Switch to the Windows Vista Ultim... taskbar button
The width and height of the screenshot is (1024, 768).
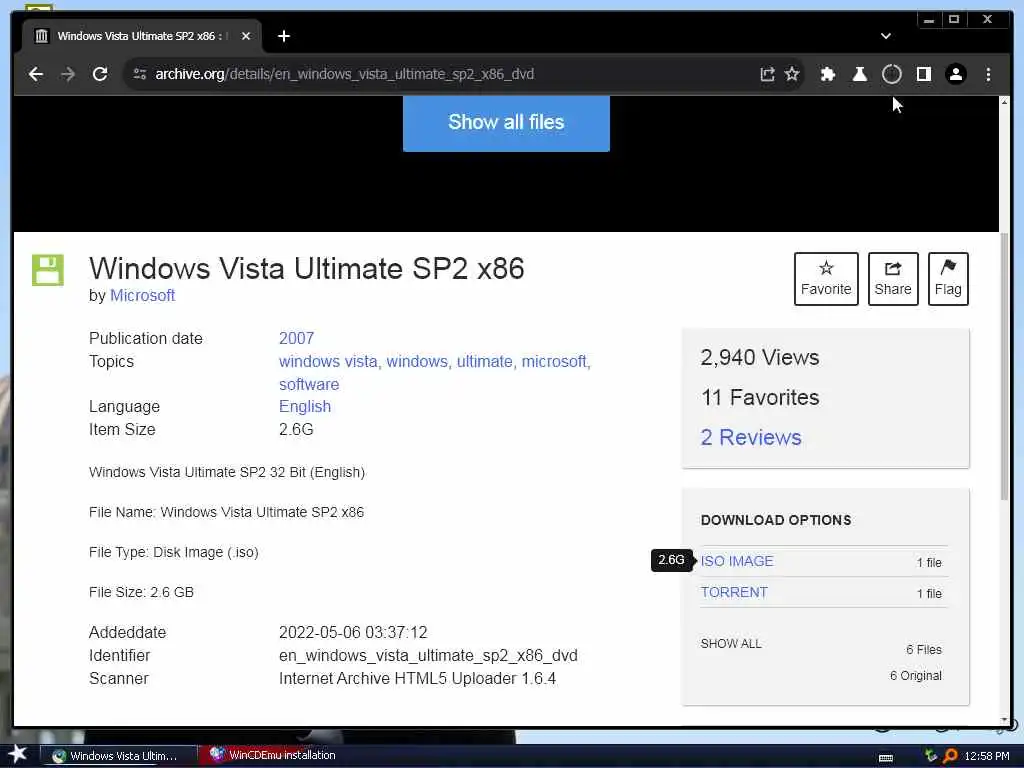[x=118, y=756]
